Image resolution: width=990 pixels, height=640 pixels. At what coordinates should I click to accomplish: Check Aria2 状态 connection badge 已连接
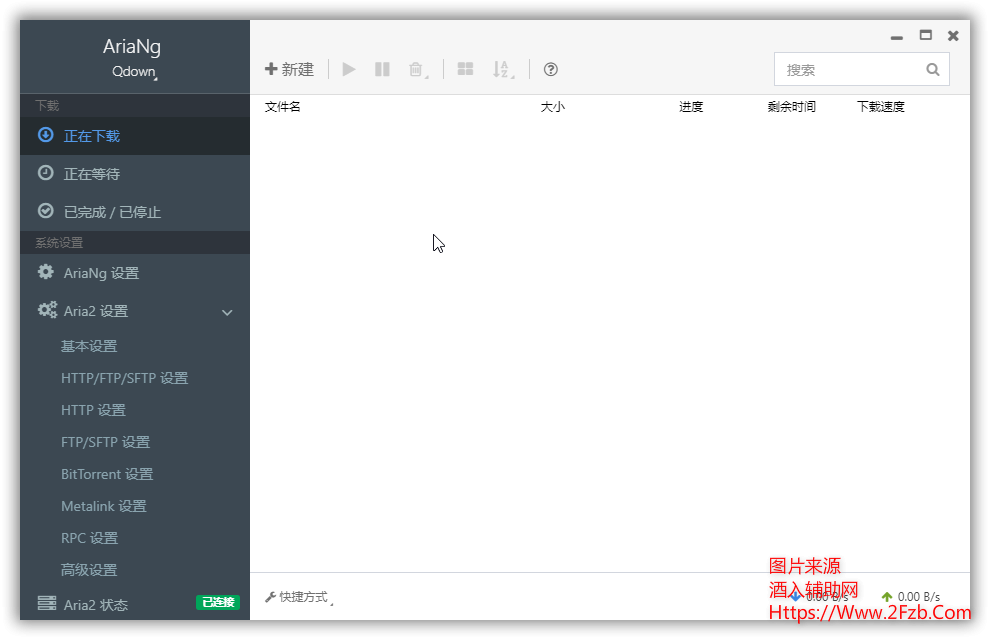pyautogui.click(x=217, y=603)
